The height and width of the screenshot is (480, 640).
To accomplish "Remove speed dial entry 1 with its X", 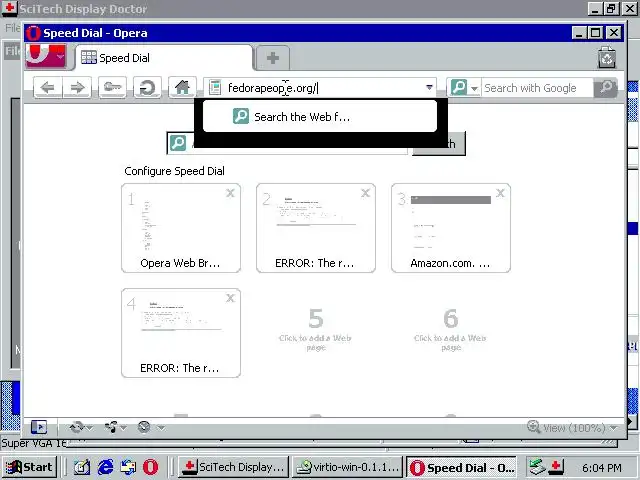I will point(230,193).
